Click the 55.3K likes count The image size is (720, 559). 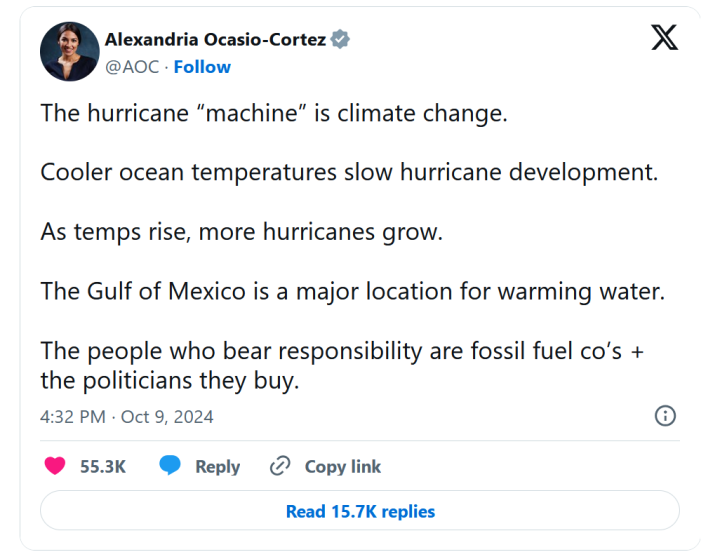102,466
